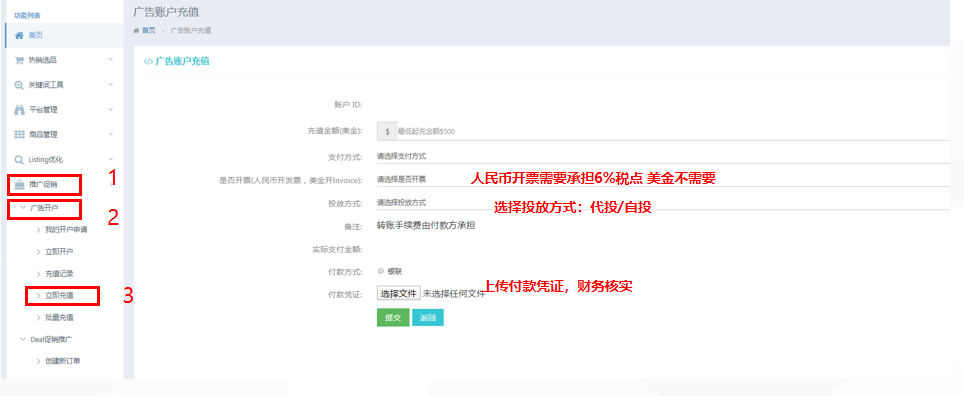Click the home icon in the breadcrumb
Viewport: 964px width, 396px height.
136,30
